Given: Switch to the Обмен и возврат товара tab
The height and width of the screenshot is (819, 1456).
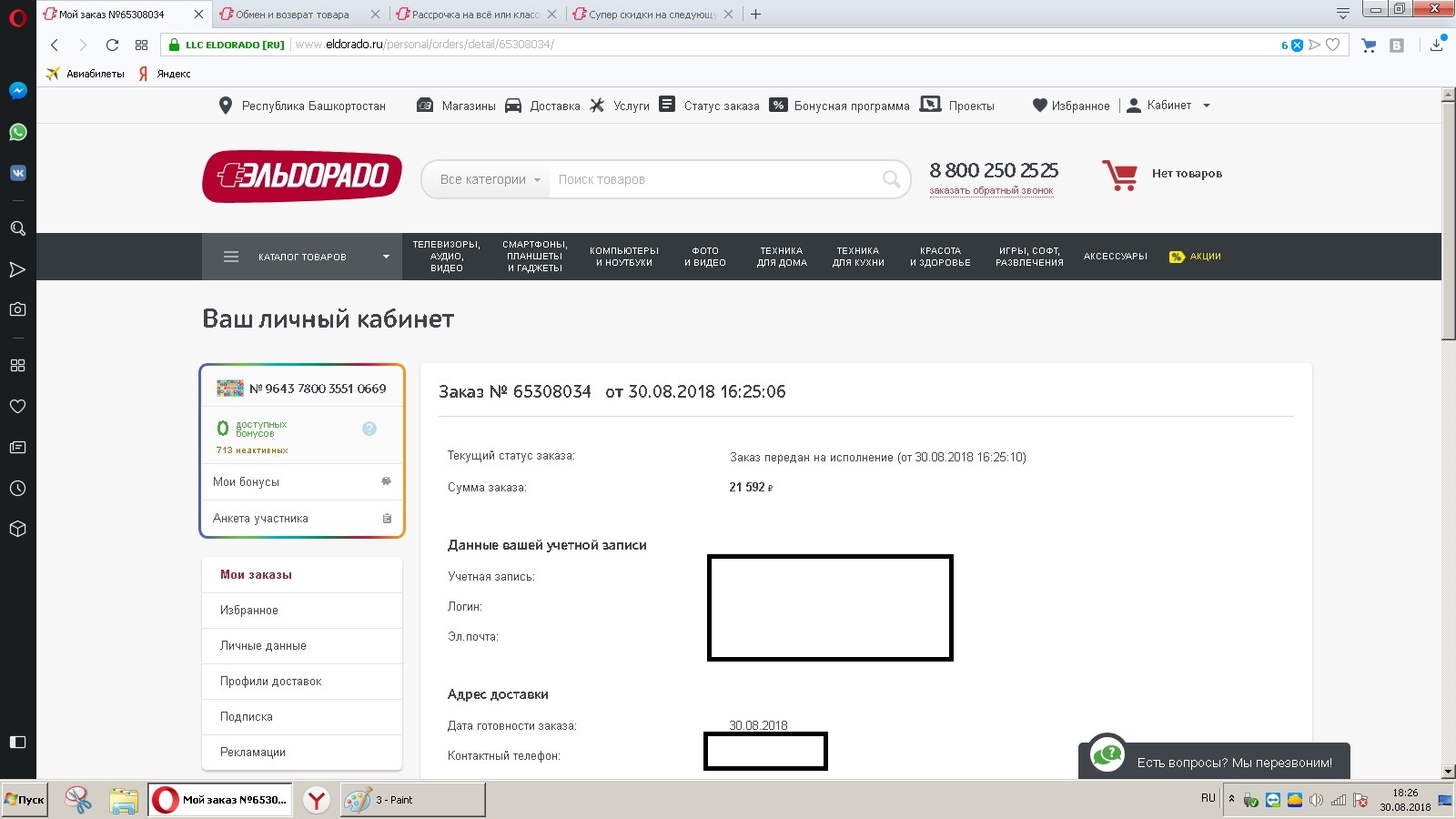Looking at the screenshot, I should point(291,15).
